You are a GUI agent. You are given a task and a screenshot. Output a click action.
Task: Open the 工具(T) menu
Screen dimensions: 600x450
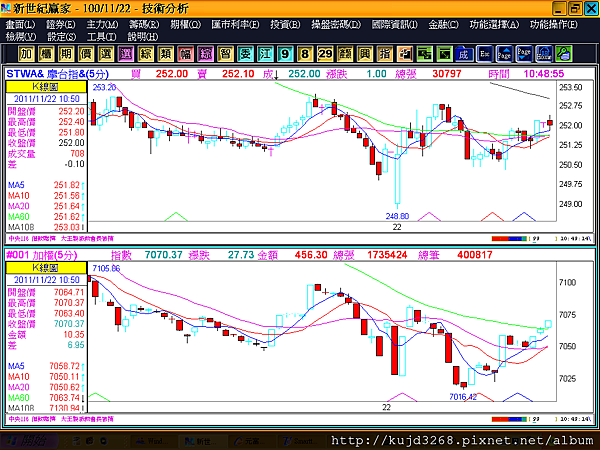point(101,37)
